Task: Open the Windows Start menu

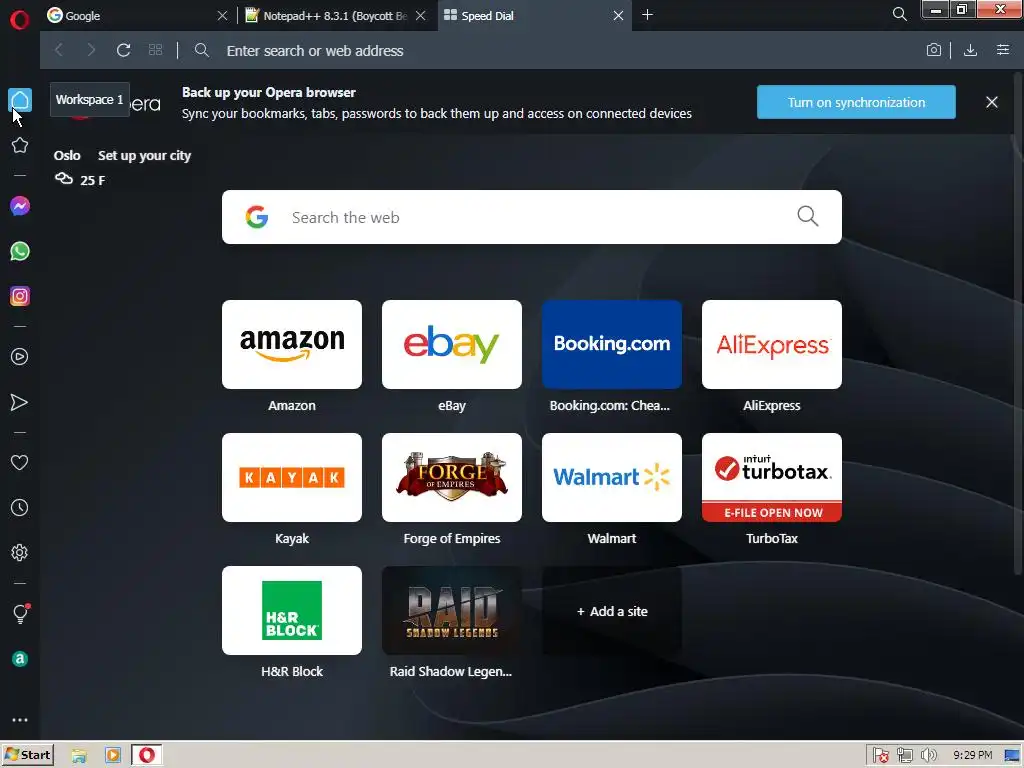Action: coord(27,755)
